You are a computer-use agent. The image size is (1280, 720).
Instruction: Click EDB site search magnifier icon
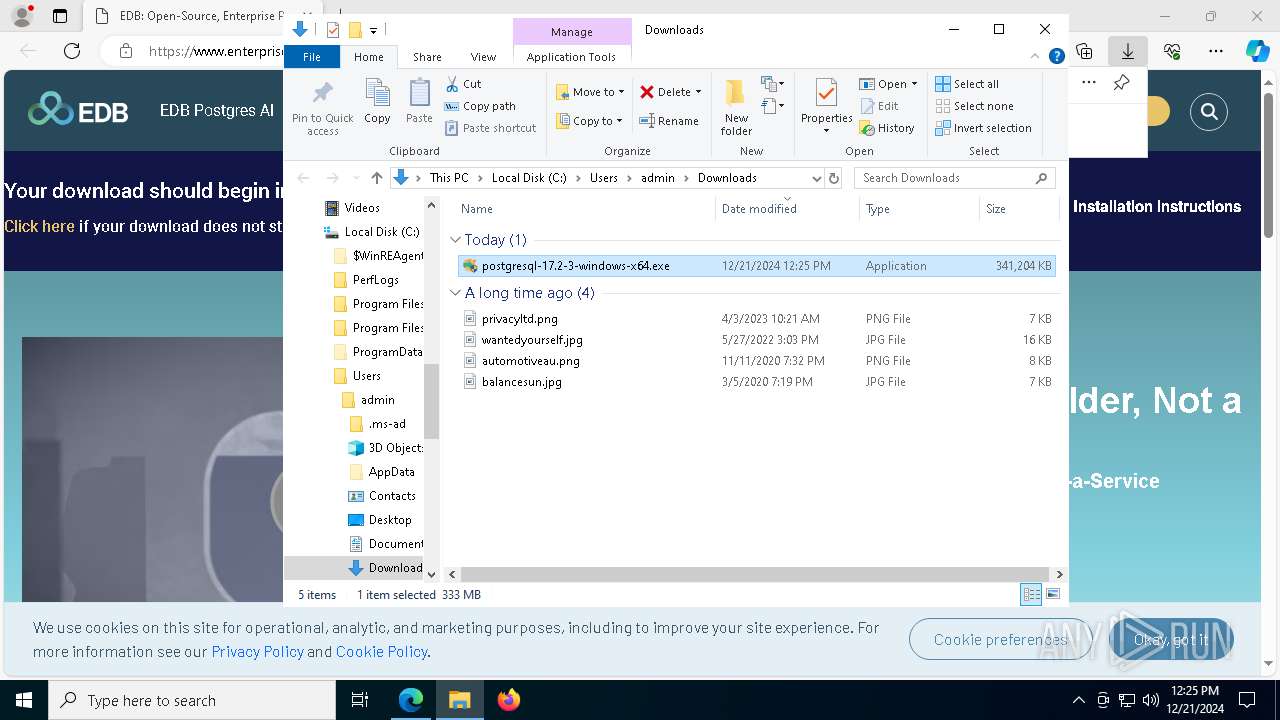(1209, 112)
